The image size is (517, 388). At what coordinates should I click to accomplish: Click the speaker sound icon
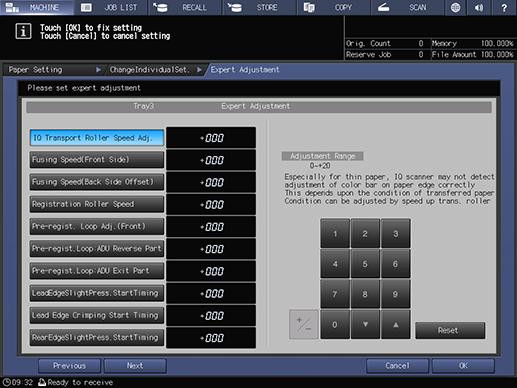(x=479, y=7)
